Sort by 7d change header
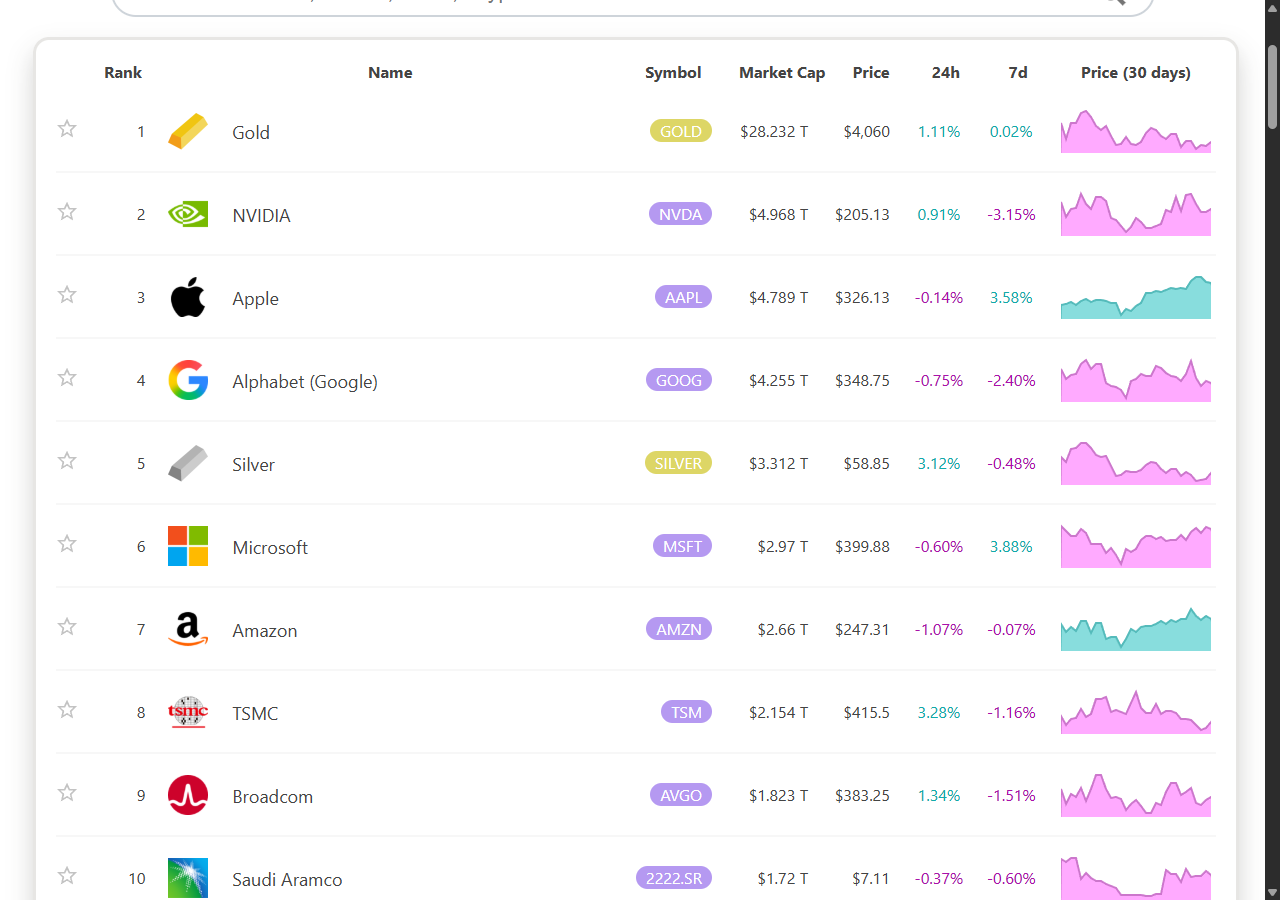The height and width of the screenshot is (900, 1280). [1018, 72]
